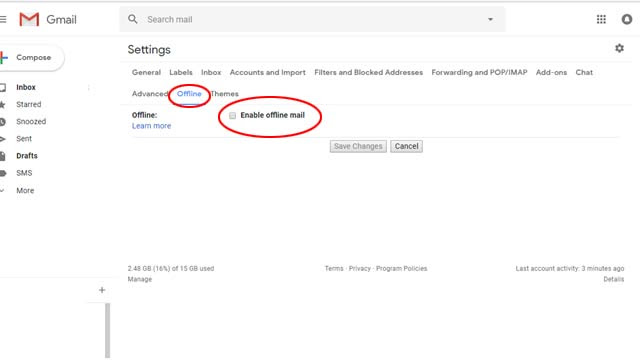Go to Drafts folder
This screenshot has width=640, height=360.
[x=27, y=156]
